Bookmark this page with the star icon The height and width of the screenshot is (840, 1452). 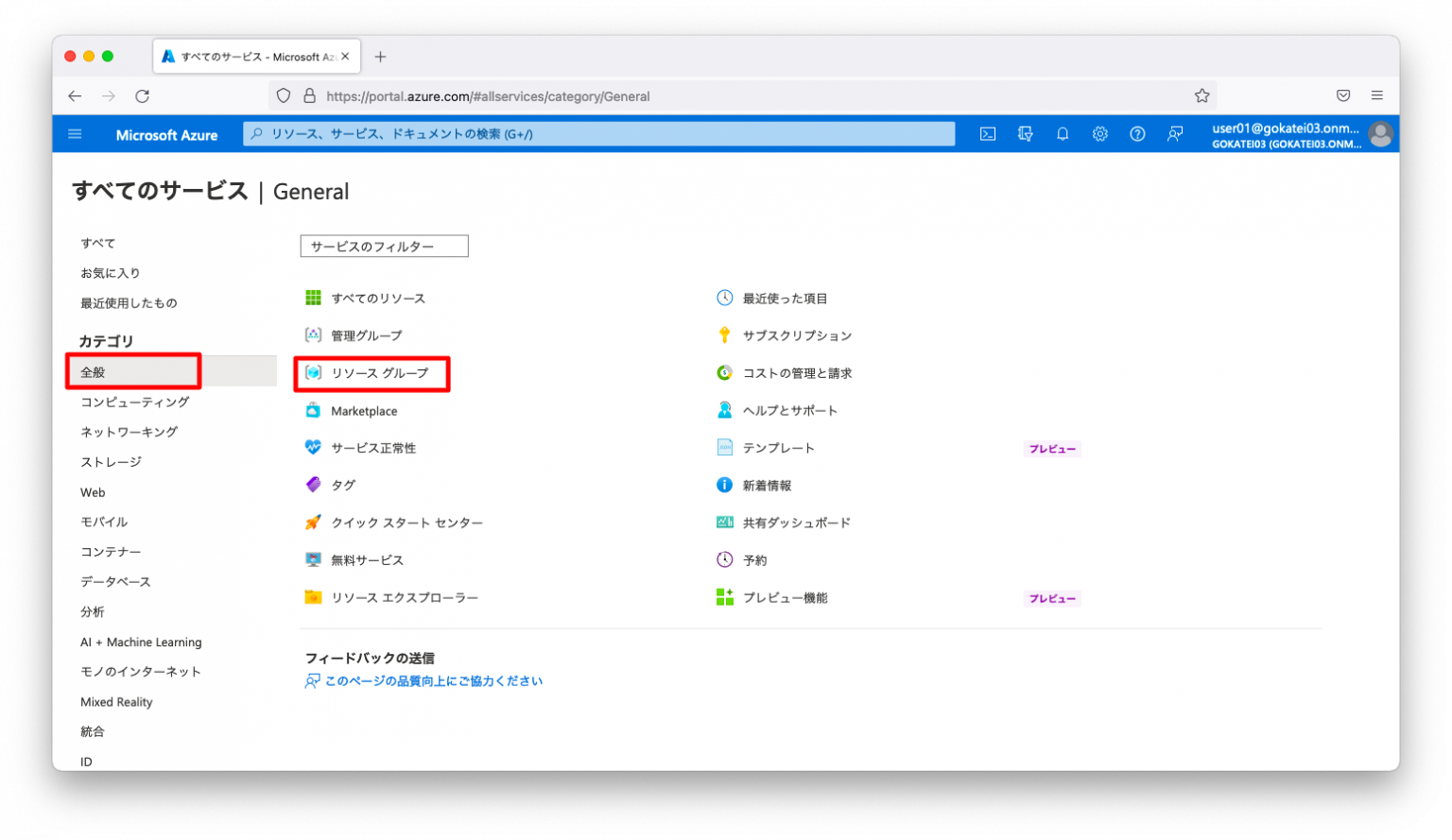coord(1201,95)
